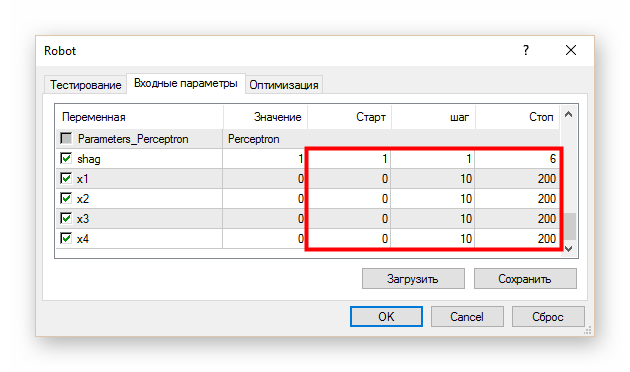Select the x2 variable name
Image resolution: width=630 pixels, height=372 pixels.
83,199
